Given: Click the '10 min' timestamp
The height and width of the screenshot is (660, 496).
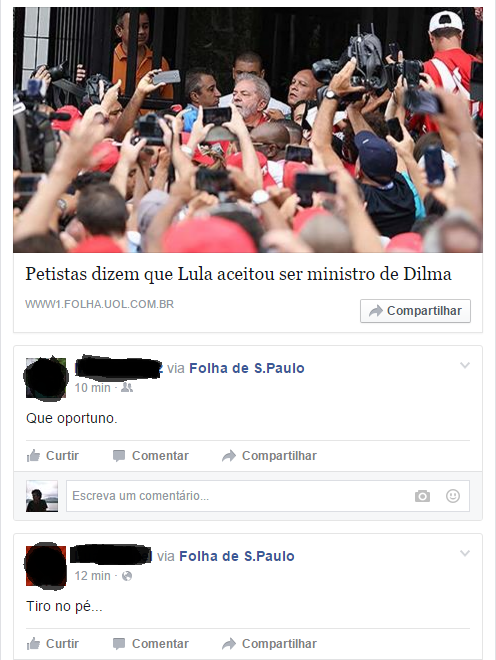Looking at the screenshot, I should (x=93, y=388).
